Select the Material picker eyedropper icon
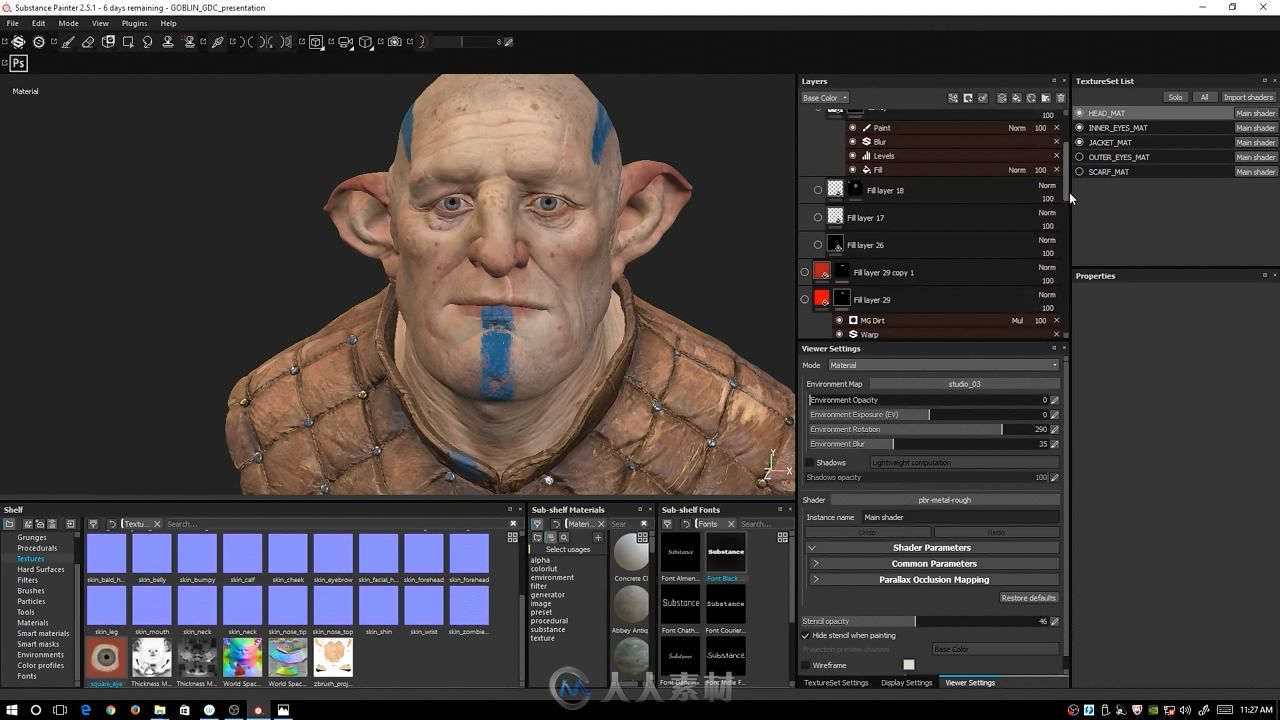The width and height of the screenshot is (1280, 720). tap(217, 42)
